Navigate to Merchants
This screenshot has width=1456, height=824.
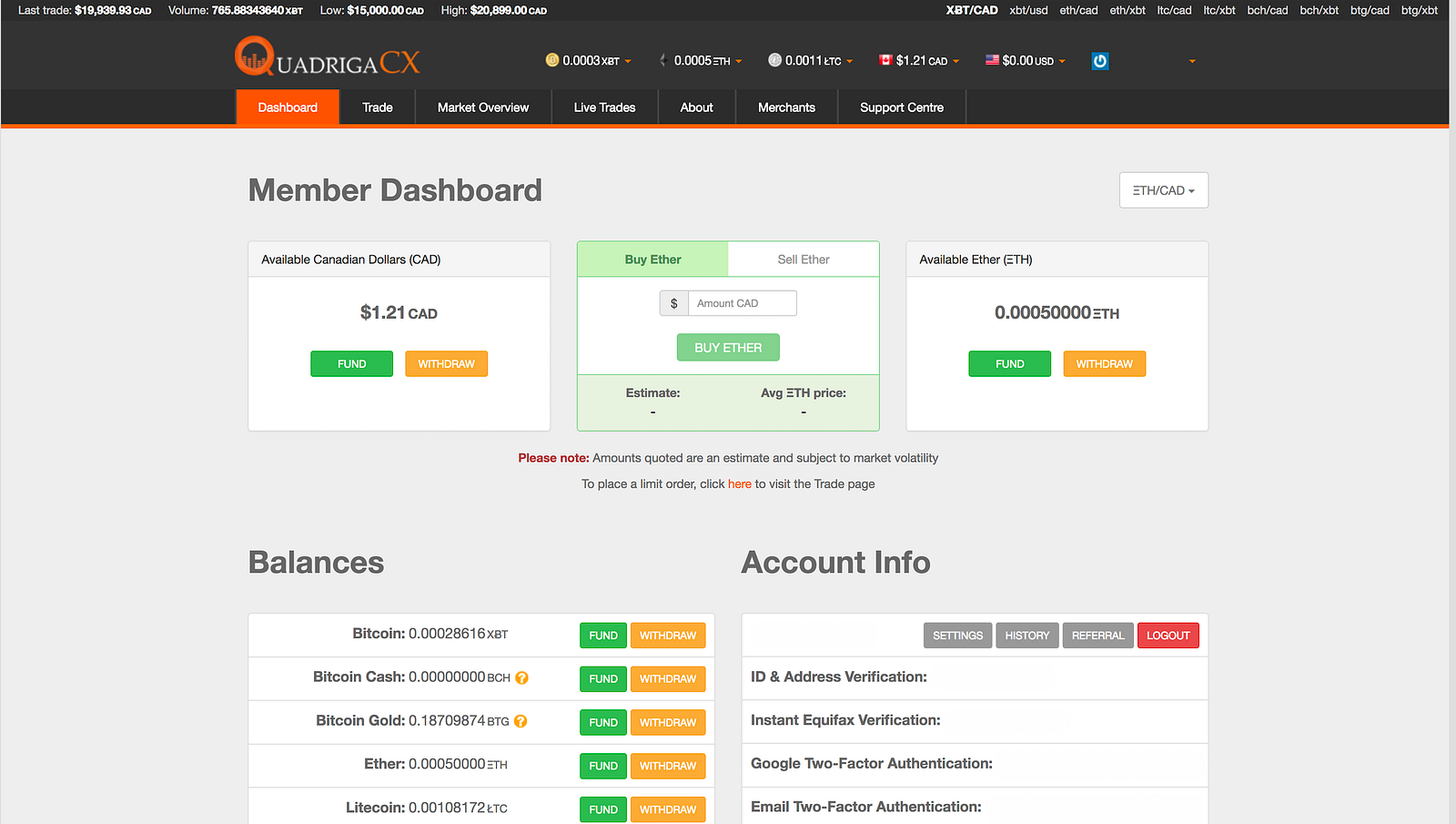[787, 107]
